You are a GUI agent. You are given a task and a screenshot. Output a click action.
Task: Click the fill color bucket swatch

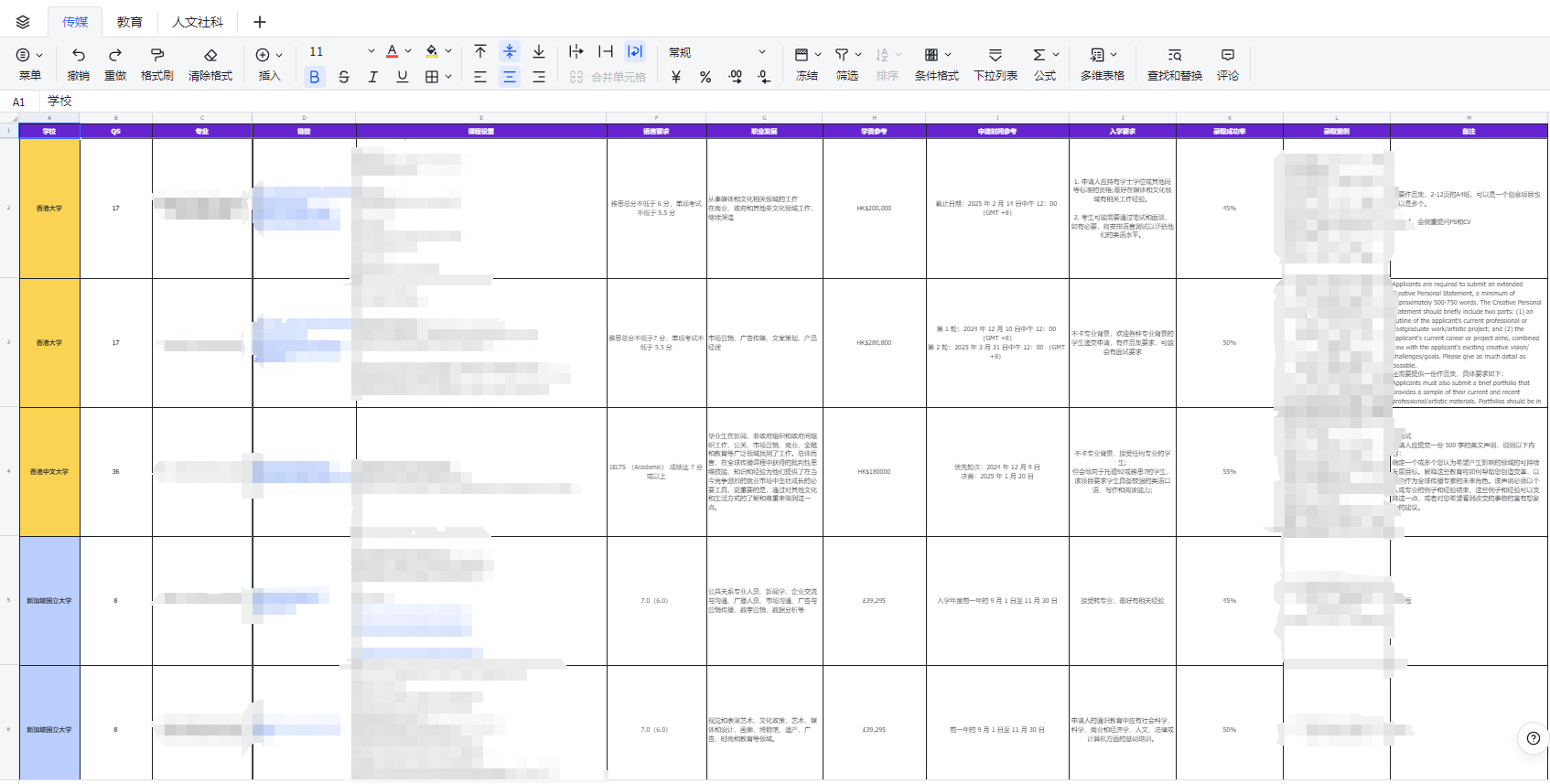(432, 51)
